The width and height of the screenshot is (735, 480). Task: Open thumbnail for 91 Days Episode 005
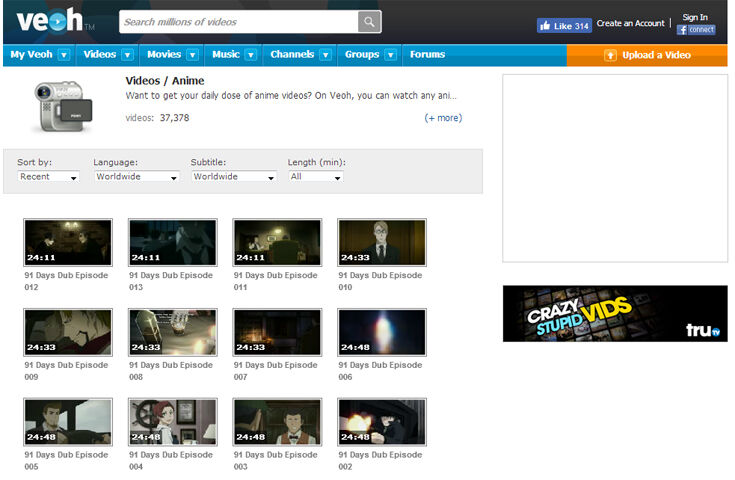tap(68, 422)
